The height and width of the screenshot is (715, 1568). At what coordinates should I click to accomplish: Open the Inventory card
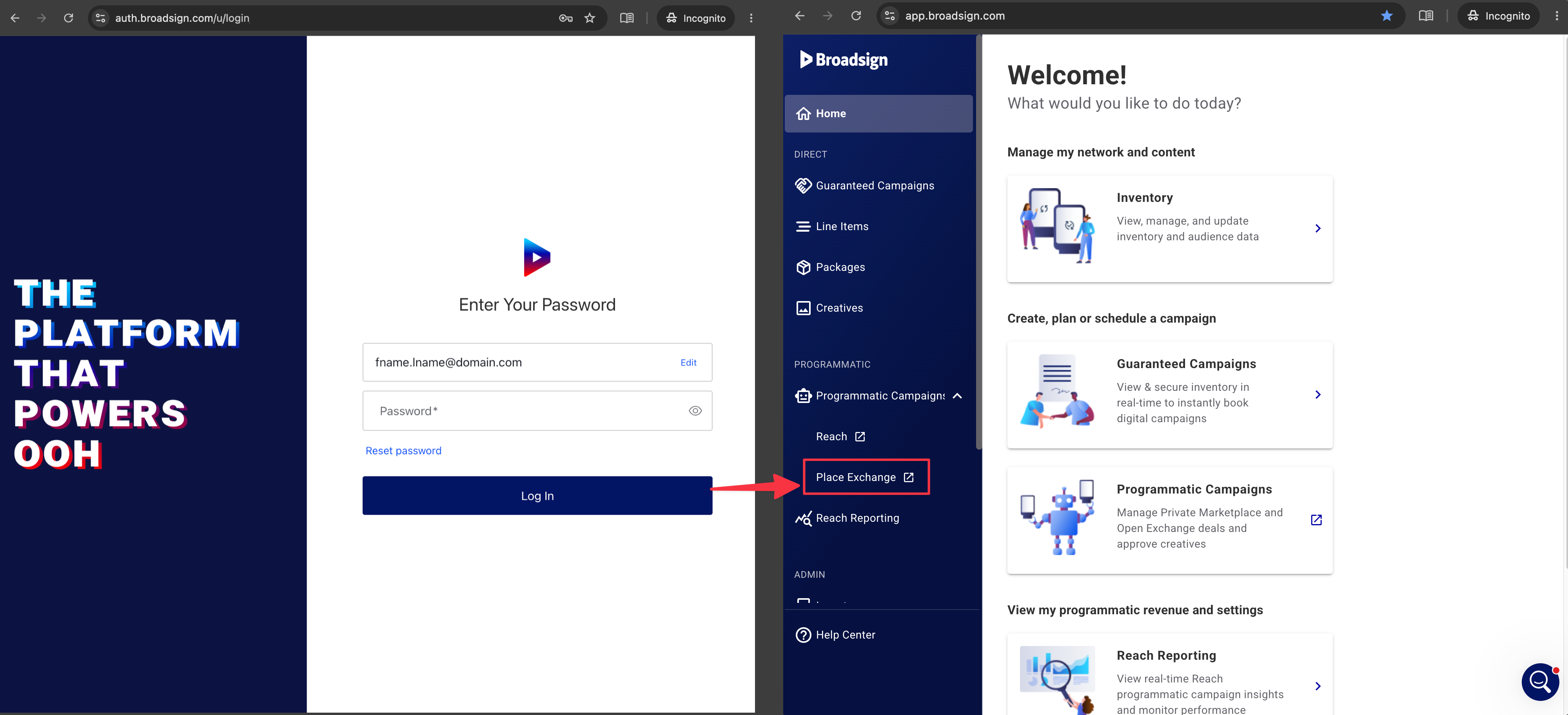[x=1169, y=229]
